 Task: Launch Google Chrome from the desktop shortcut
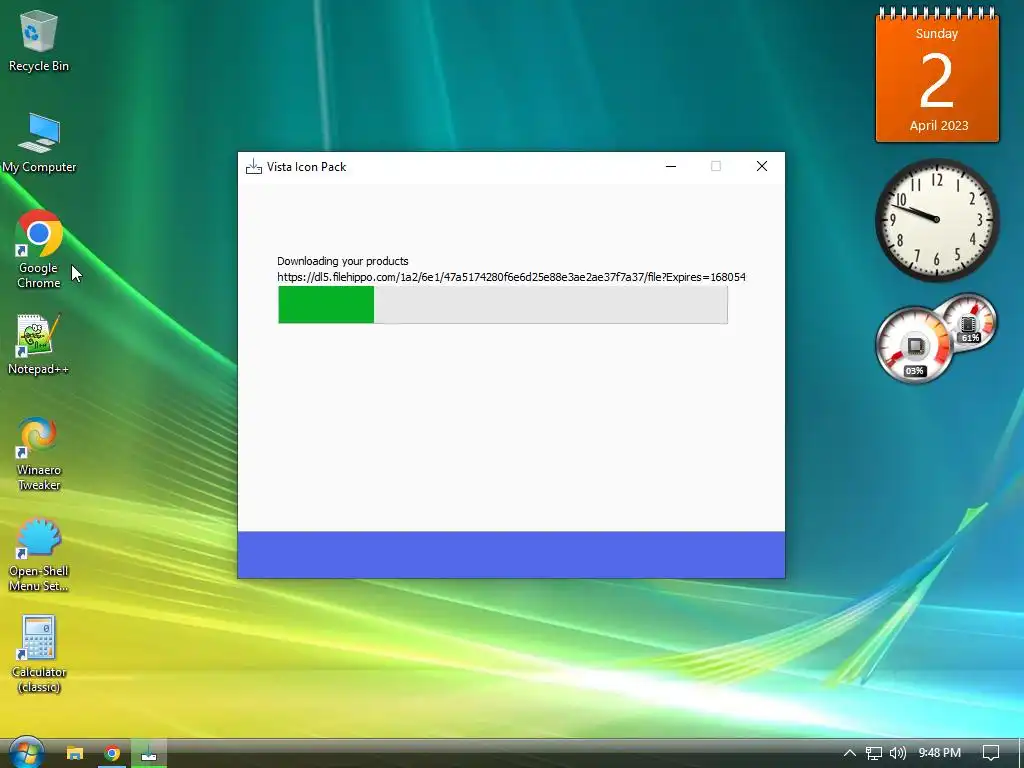(39, 249)
